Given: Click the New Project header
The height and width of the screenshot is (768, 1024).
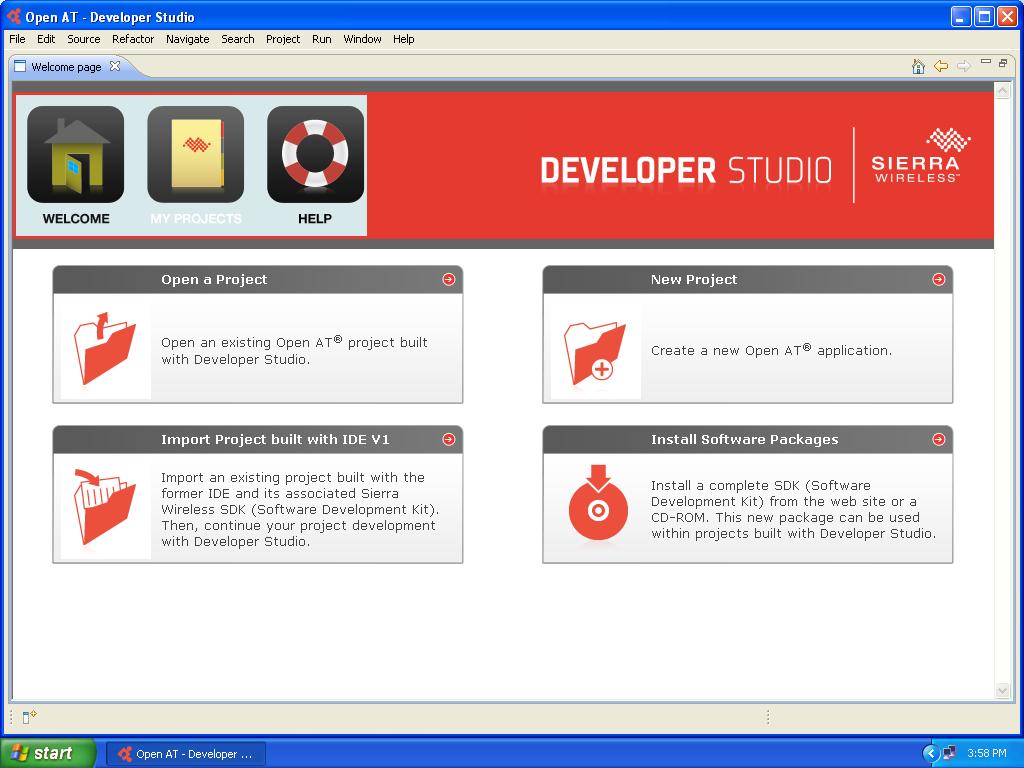Looking at the screenshot, I should (x=748, y=280).
